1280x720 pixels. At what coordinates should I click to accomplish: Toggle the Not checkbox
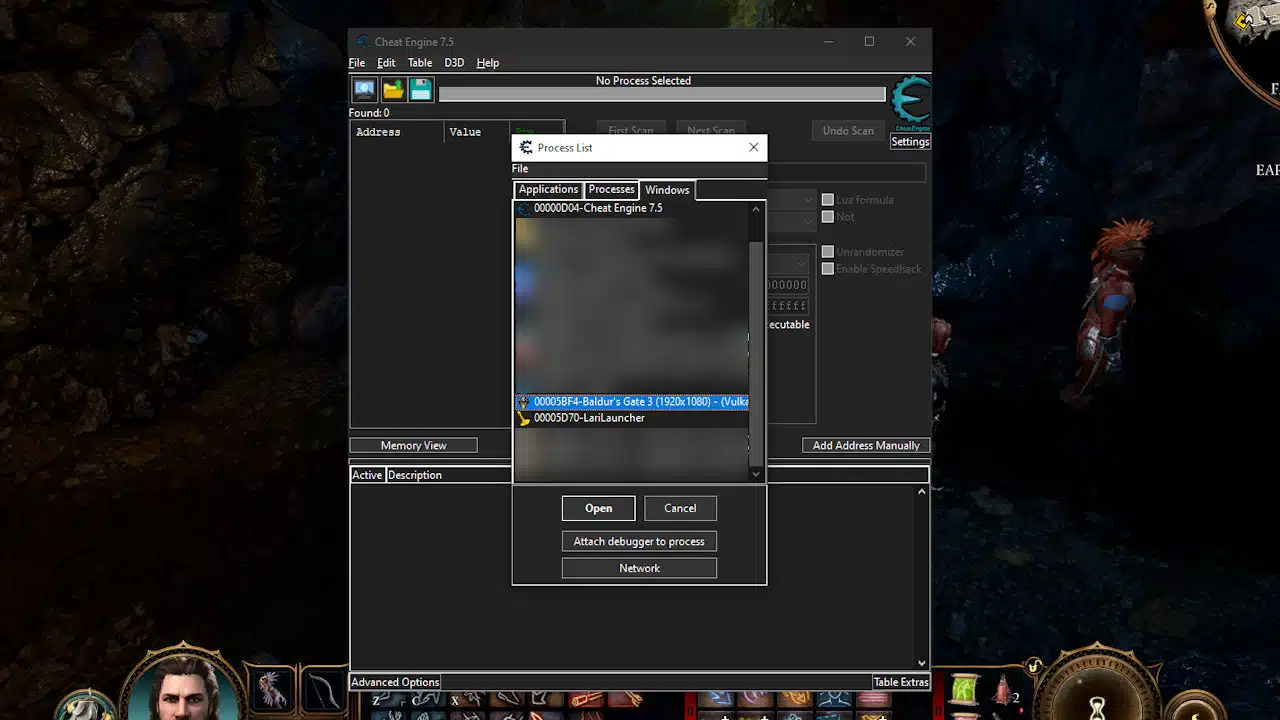(x=827, y=217)
